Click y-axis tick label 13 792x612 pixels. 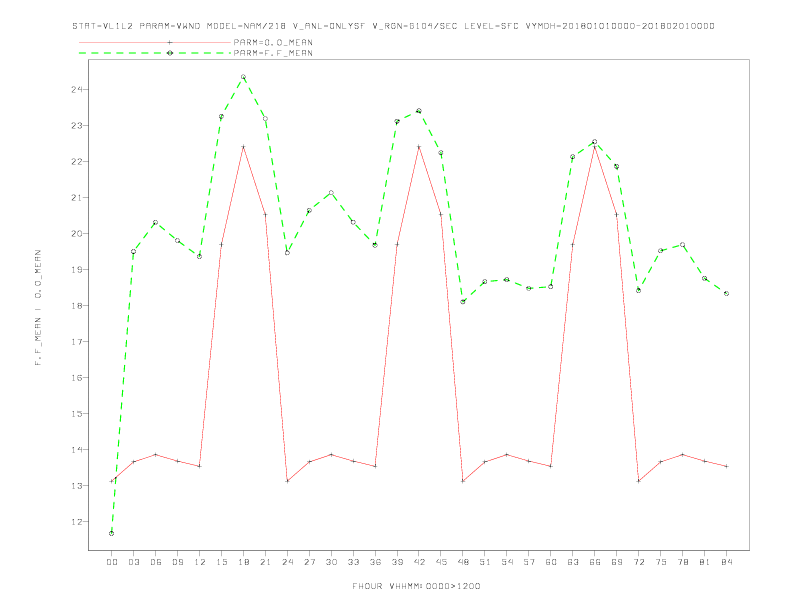tap(77, 486)
